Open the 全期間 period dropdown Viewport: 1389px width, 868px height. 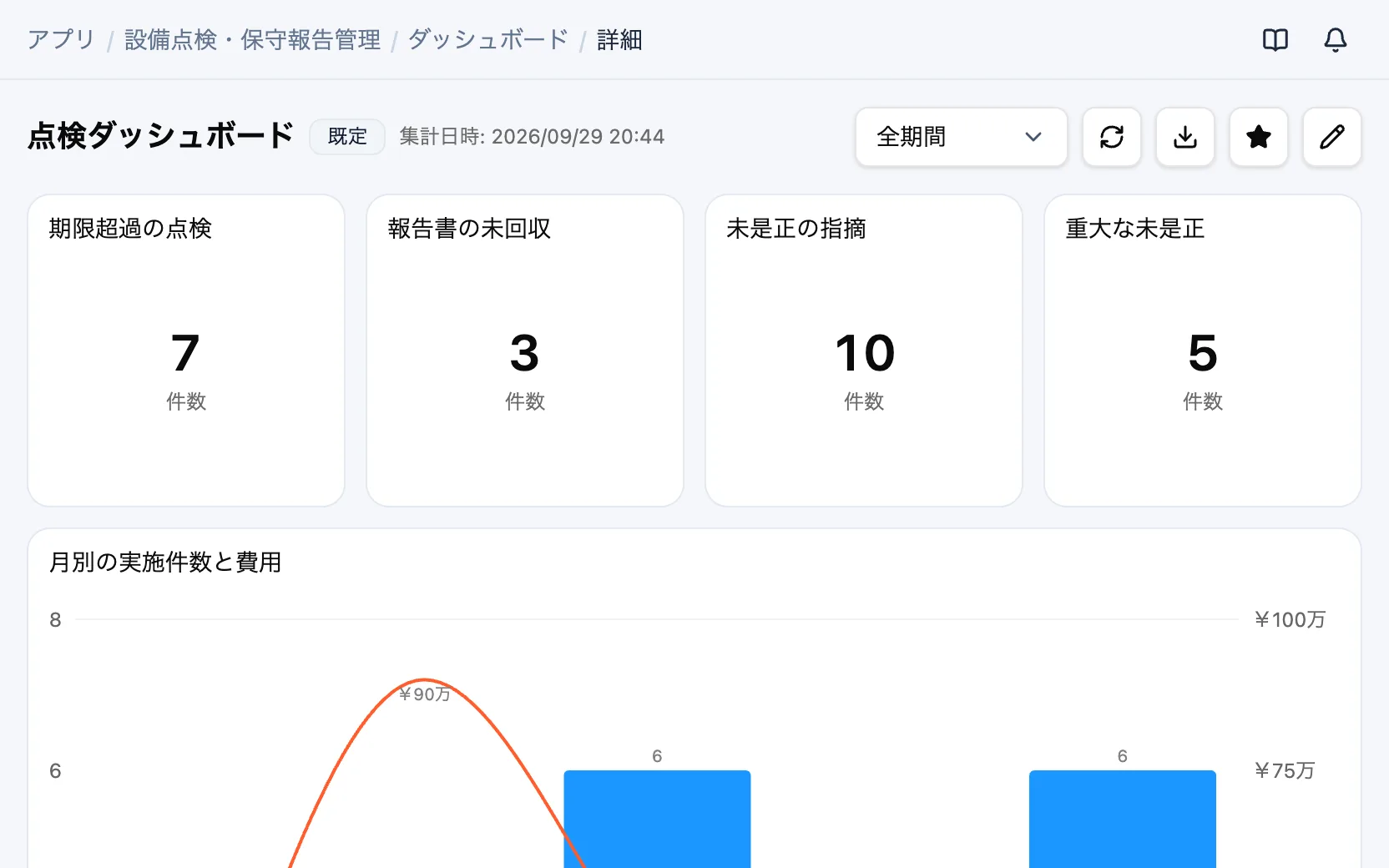962,137
